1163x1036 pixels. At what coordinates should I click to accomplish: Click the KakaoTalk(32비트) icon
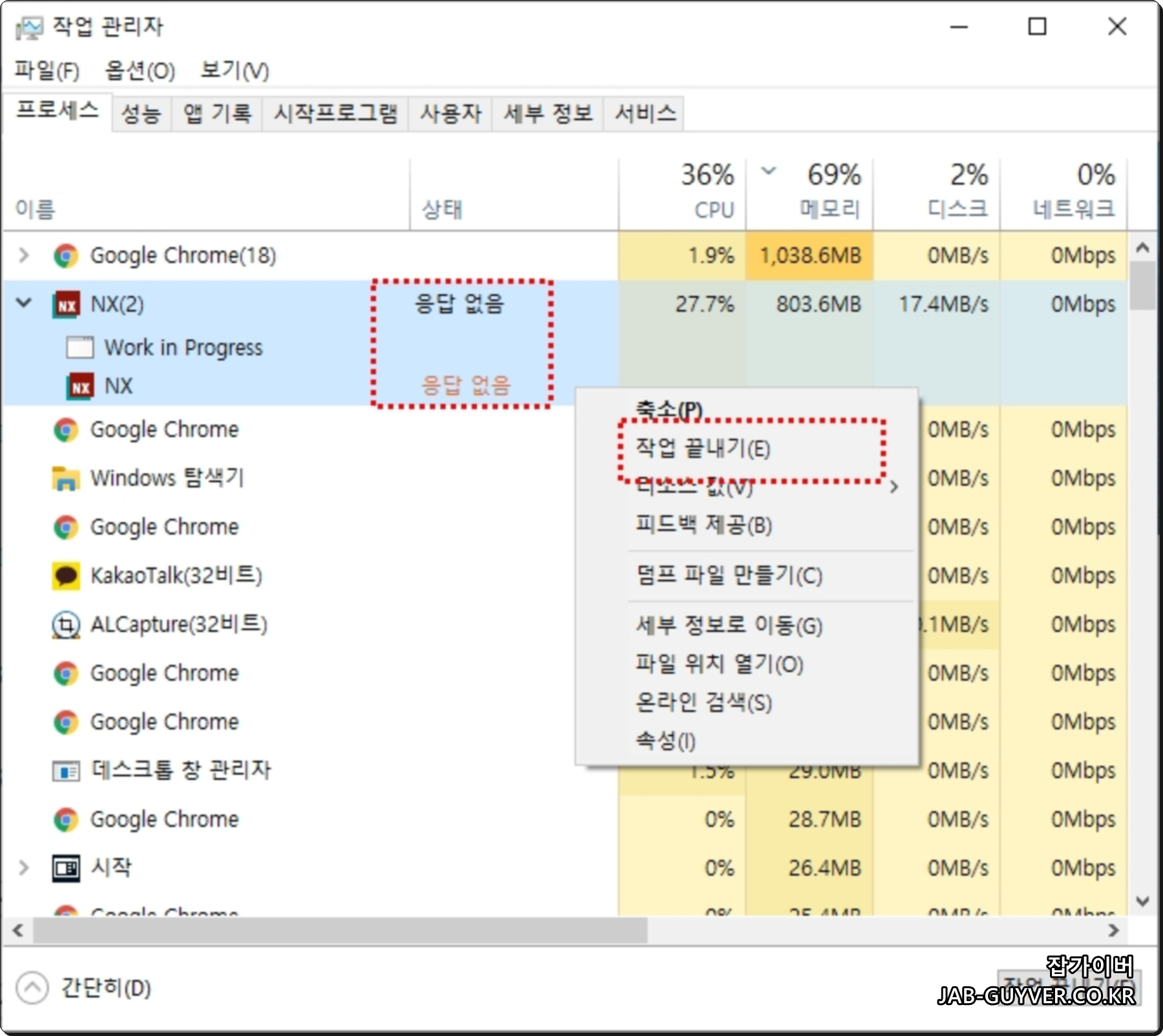[65, 576]
